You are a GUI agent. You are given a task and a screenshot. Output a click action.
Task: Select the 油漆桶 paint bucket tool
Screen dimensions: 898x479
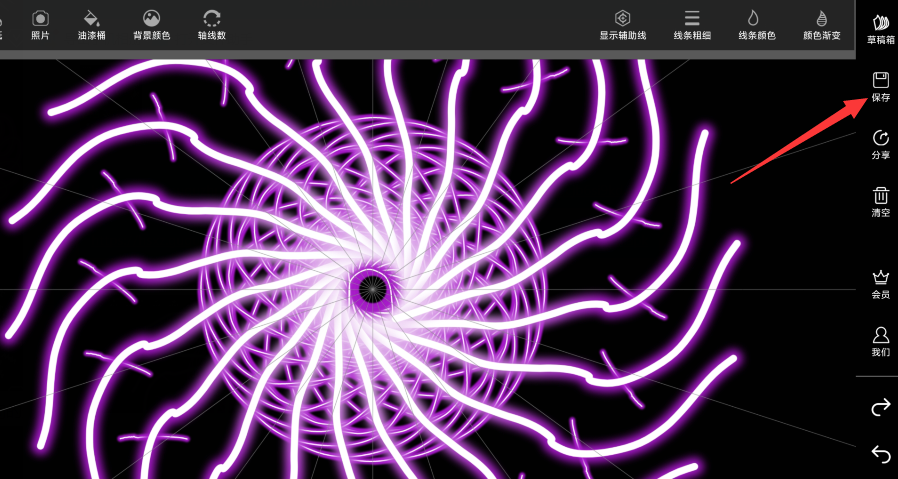coord(92,25)
